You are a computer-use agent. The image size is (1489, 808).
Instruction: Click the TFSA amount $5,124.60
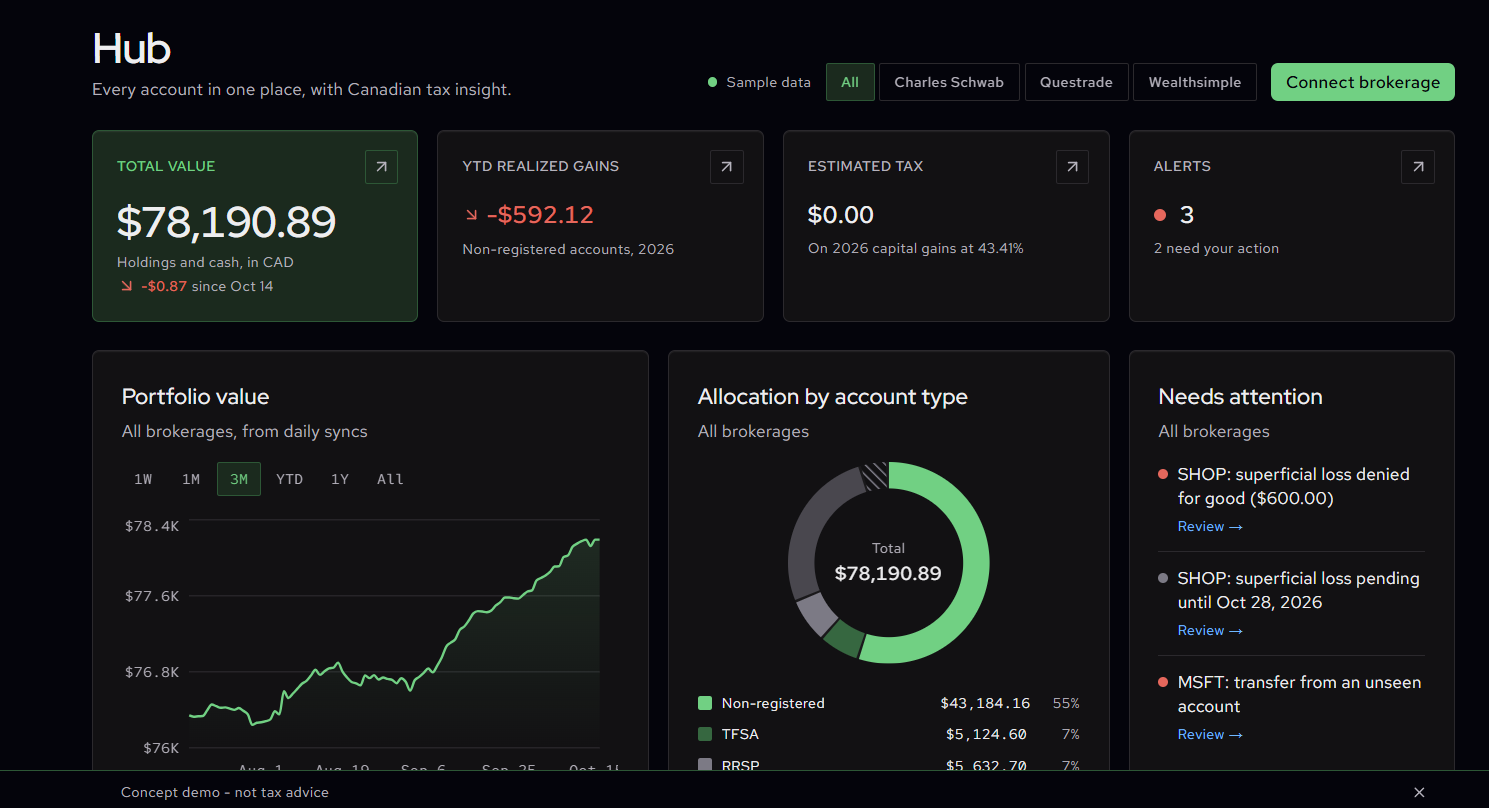coord(986,734)
